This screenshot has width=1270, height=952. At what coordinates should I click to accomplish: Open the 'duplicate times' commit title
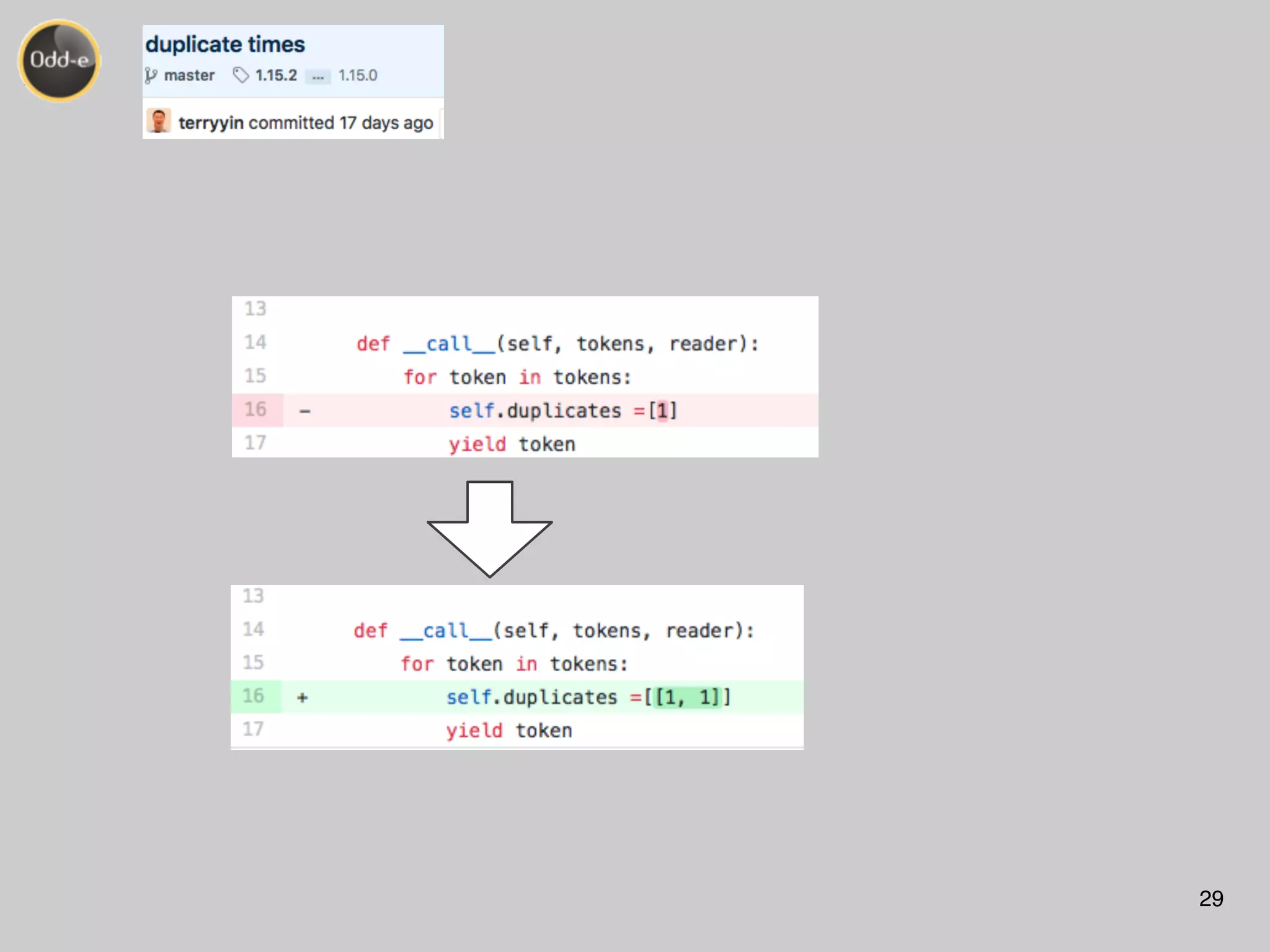click(225, 45)
